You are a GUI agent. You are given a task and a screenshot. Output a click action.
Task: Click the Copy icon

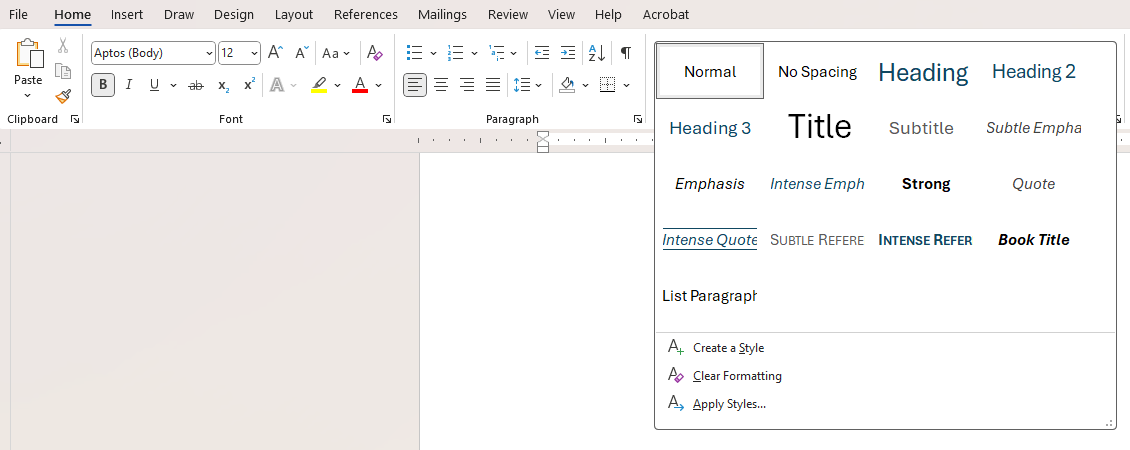coord(63,71)
